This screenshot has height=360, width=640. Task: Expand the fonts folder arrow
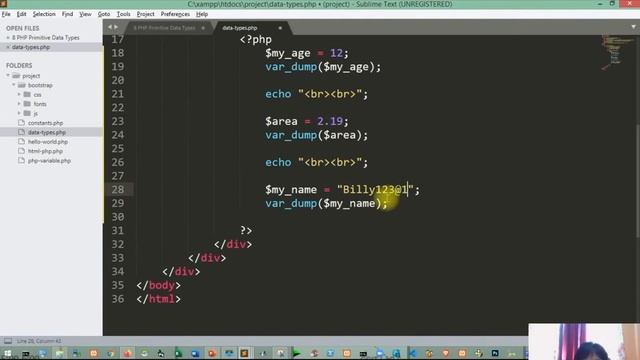pos(19,104)
